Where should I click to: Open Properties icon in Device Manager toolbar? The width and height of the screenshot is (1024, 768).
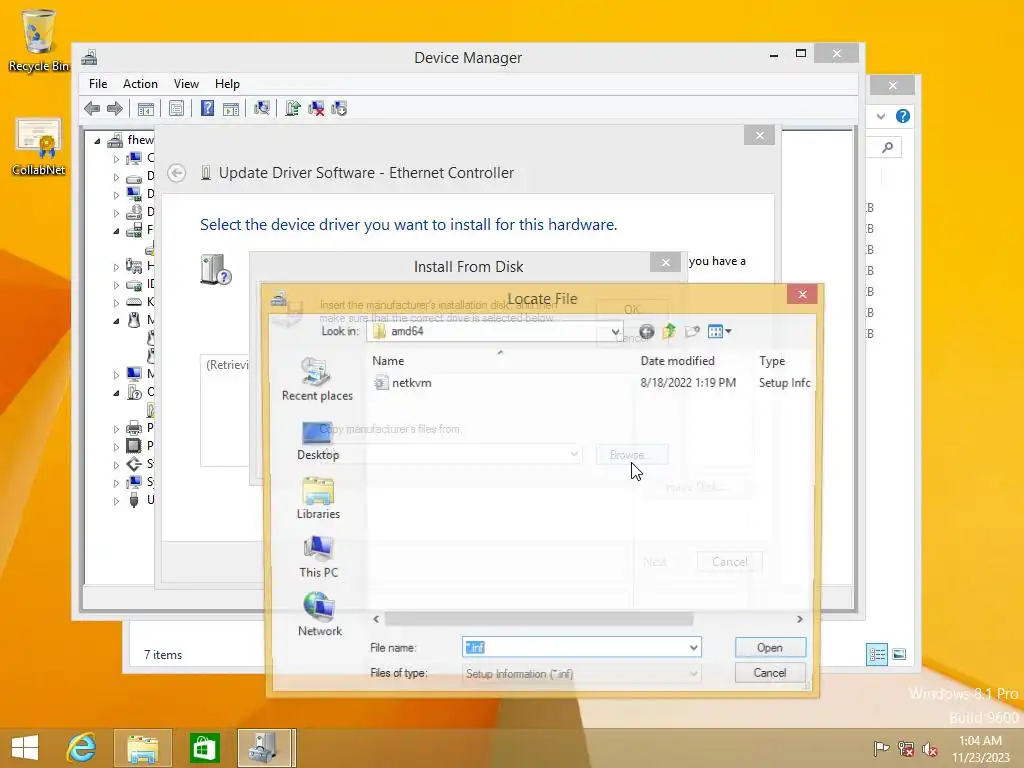click(176, 108)
